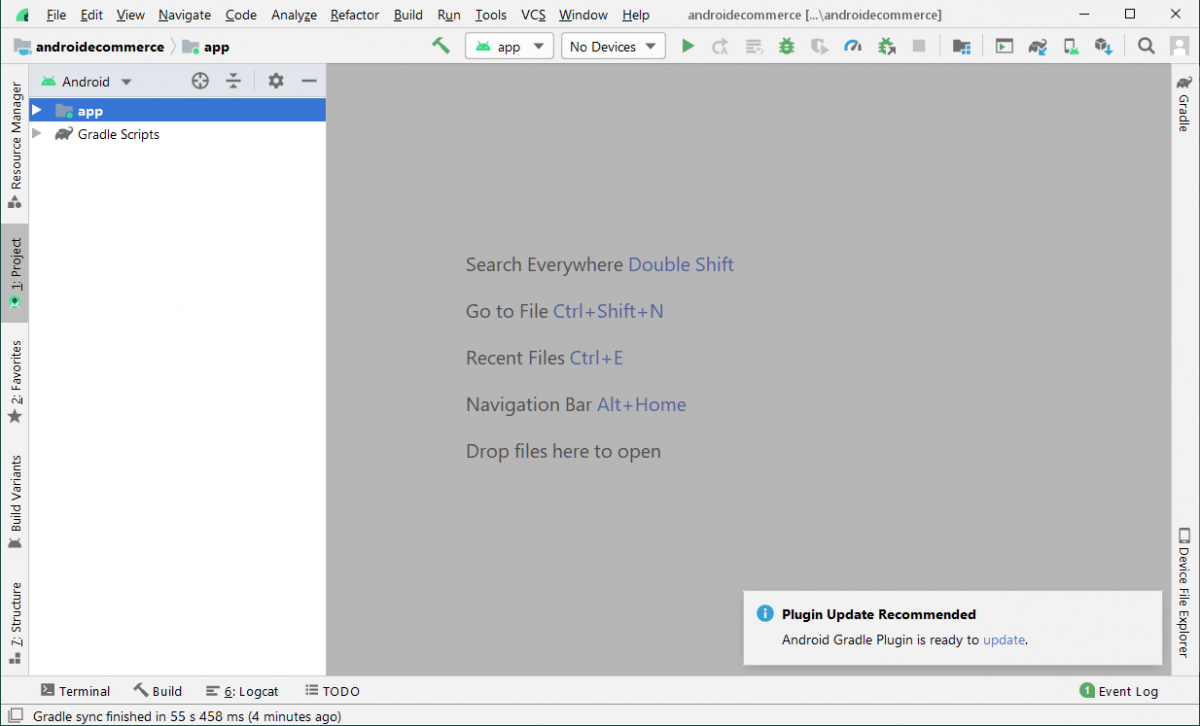This screenshot has width=1200, height=726.
Task: Show the Build Variants panel
Action: pyautogui.click(x=14, y=502)
